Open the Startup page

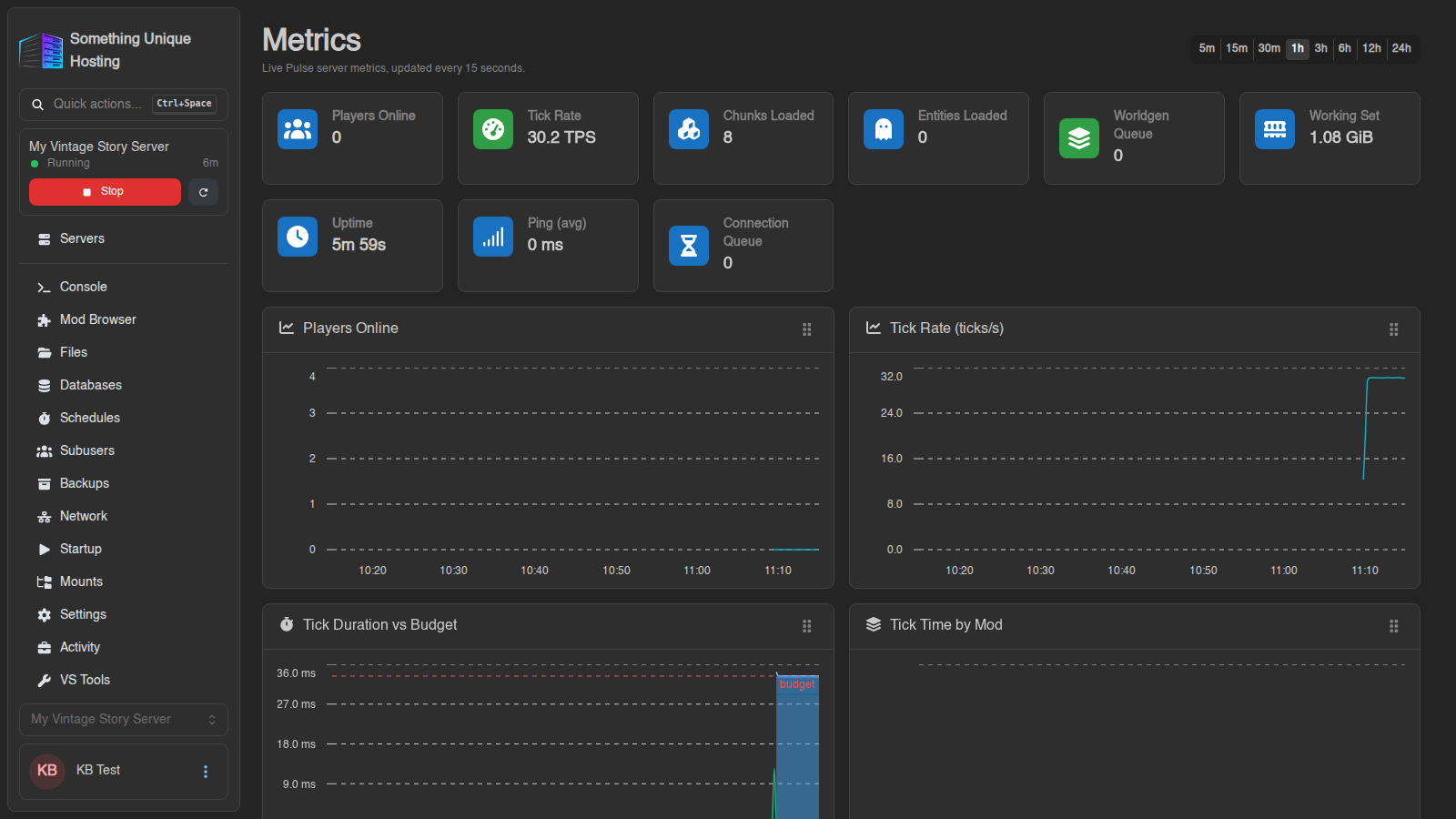pyautogui.click(x=124, y=549)
